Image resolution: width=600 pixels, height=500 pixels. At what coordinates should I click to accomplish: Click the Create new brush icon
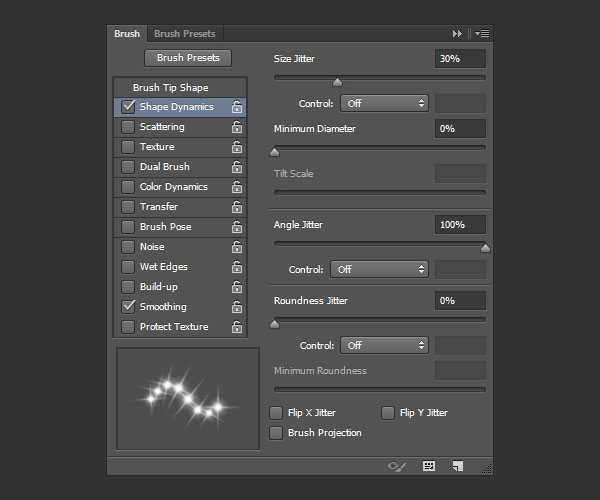tap(458, 466)
